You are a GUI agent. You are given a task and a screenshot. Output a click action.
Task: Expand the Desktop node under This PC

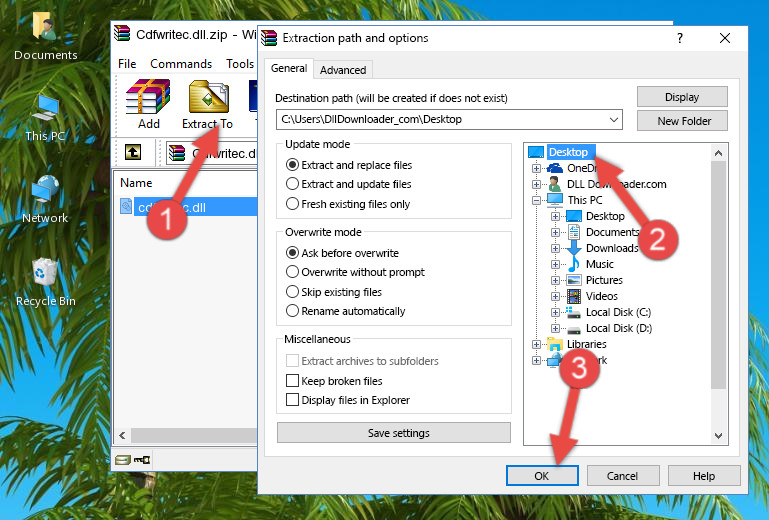click(555, 216)
